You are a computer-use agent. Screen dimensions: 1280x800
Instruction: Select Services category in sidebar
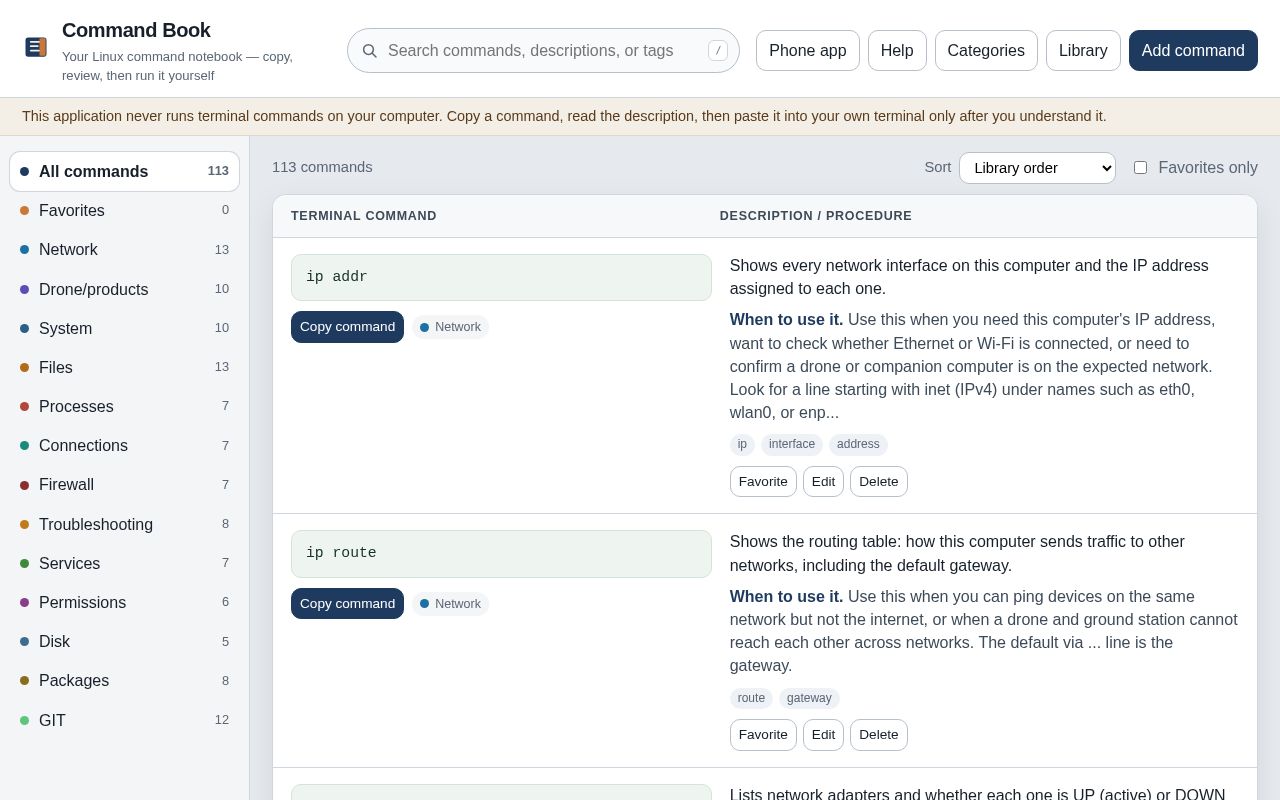124,563
